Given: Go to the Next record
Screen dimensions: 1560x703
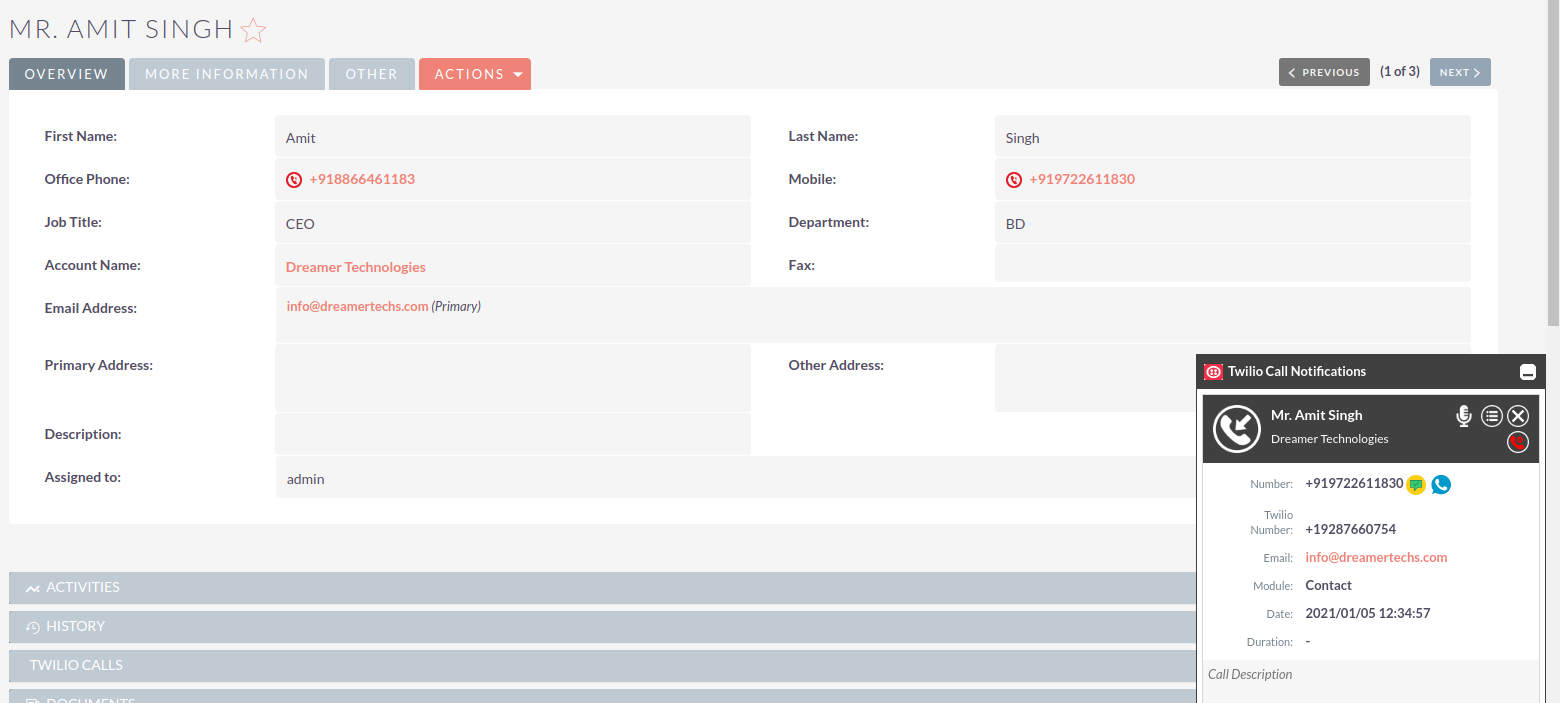Looking at the screenshot, I should point(1460,72).
